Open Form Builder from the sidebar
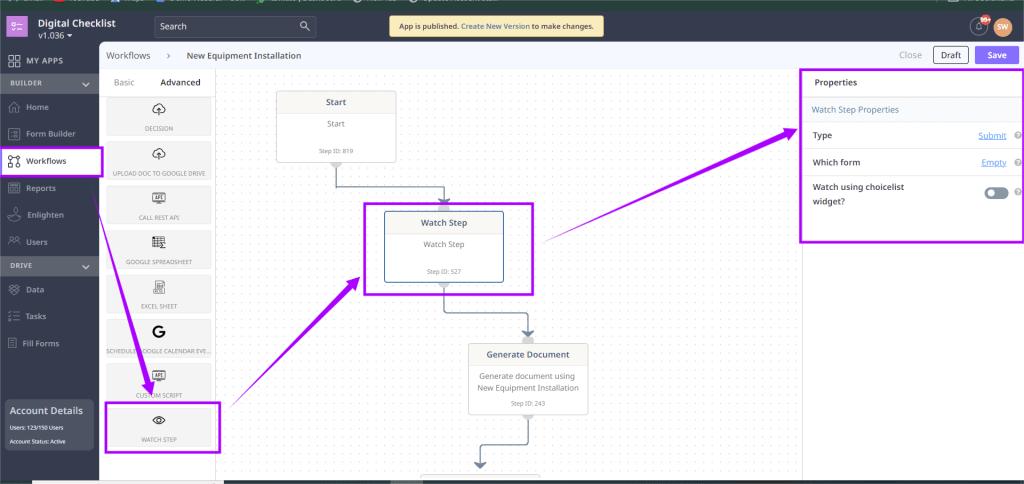1024x484 pixels. pyautogui.click(x=50, y=134)
